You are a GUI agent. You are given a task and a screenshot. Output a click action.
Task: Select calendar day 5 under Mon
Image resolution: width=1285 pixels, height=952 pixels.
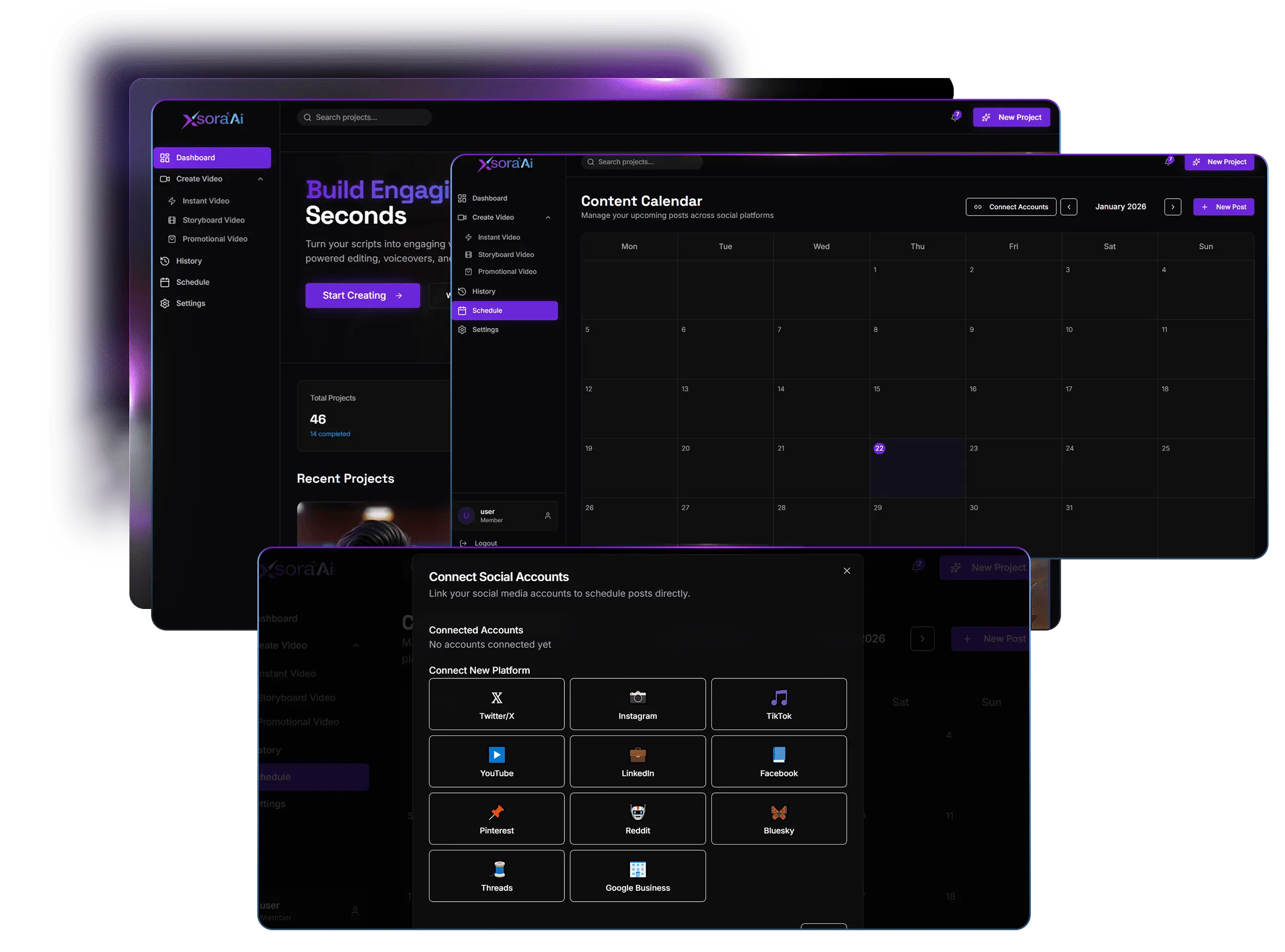629,349
